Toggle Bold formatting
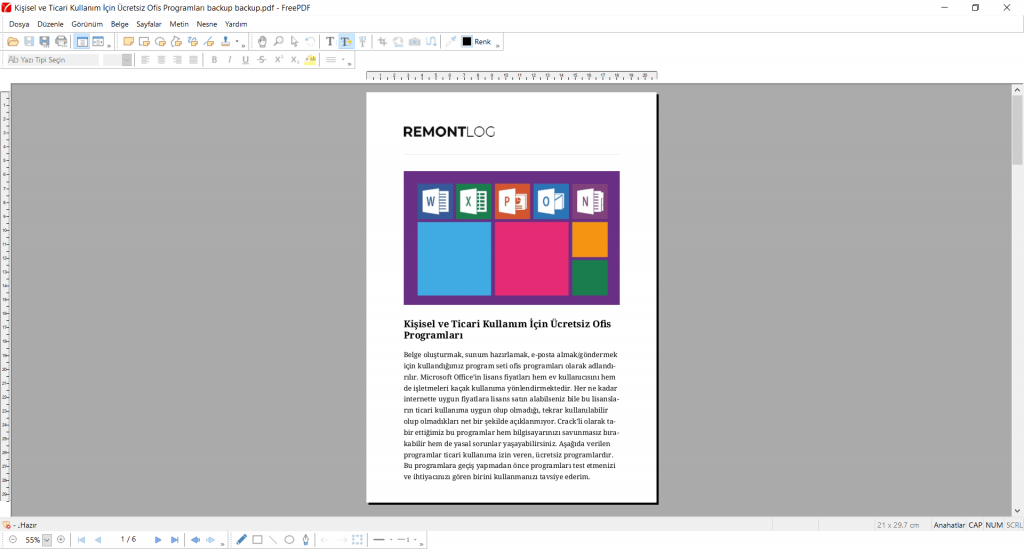1024x549 pixels. pos(214,60)
